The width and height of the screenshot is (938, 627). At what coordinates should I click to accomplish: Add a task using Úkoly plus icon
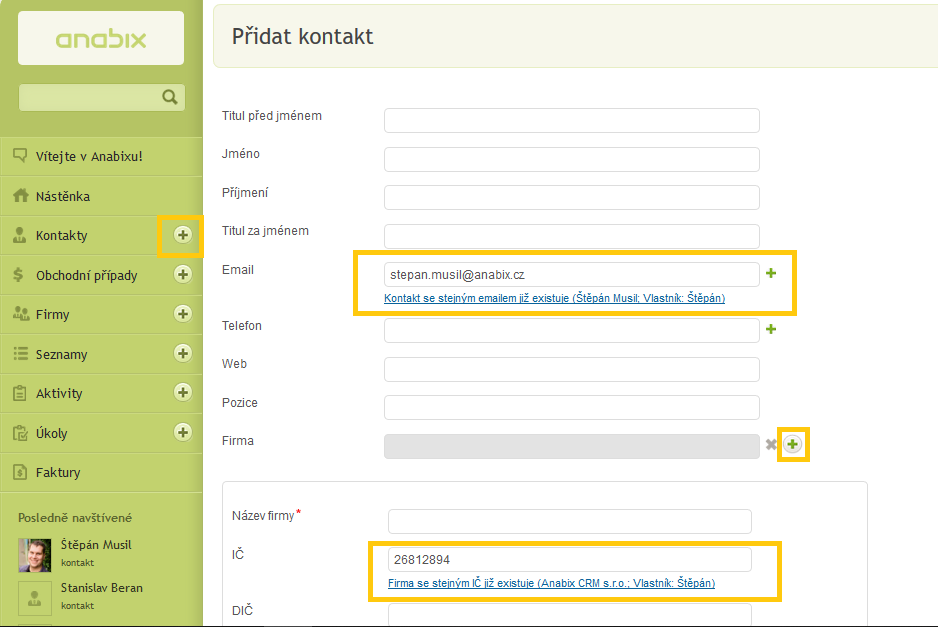[x=182, y=432]
